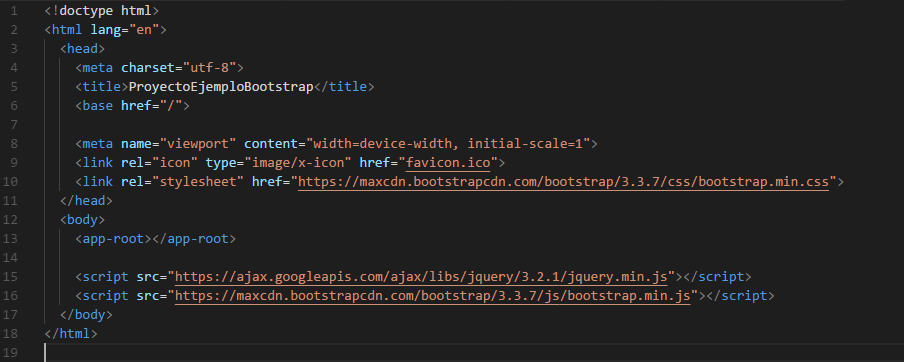This screenshot has width=904, height=362.
Task: Select line number 1 in the gutter
Action: click(x=13, y=11)
